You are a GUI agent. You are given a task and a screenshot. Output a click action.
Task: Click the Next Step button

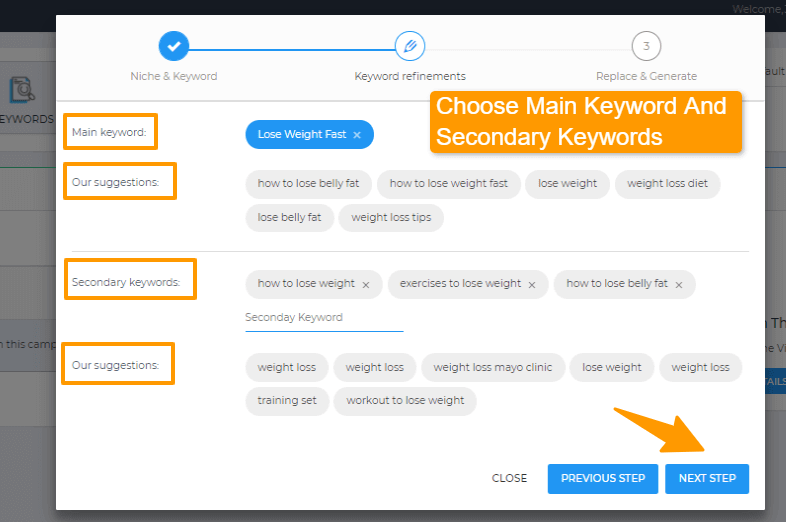click(707, 478)
